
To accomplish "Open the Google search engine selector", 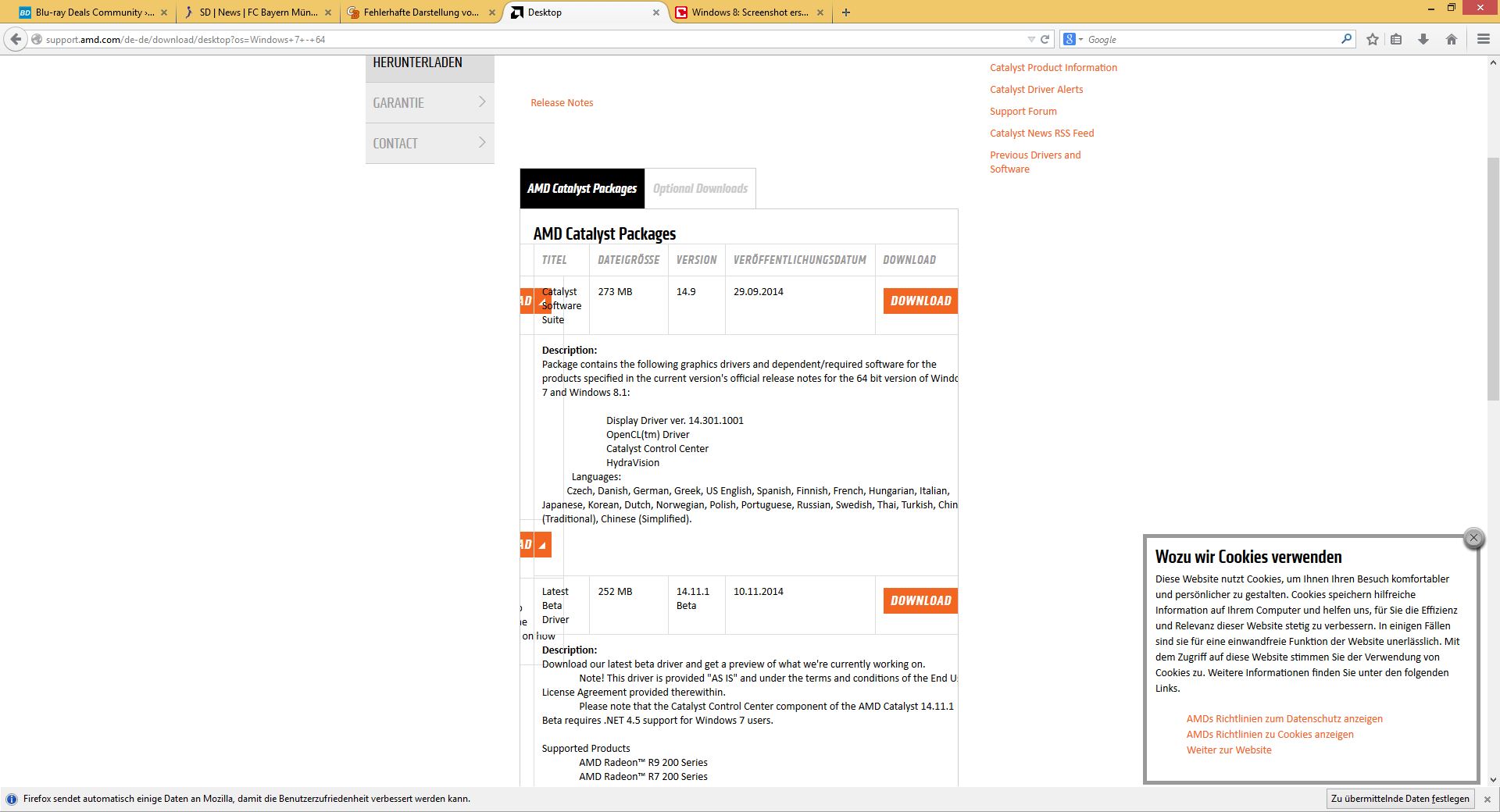I will [x=1073, y=39].
